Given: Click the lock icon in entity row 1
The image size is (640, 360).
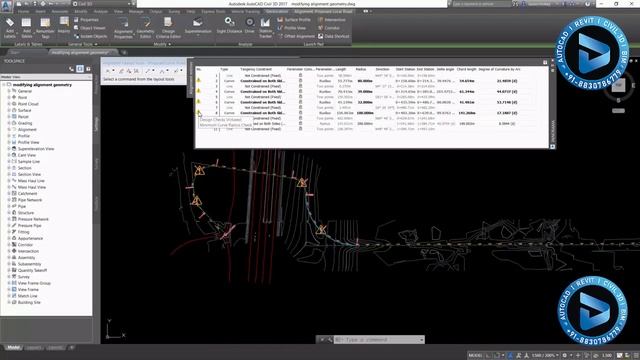Looking at the screenshot, I should [x=300, y=76].
